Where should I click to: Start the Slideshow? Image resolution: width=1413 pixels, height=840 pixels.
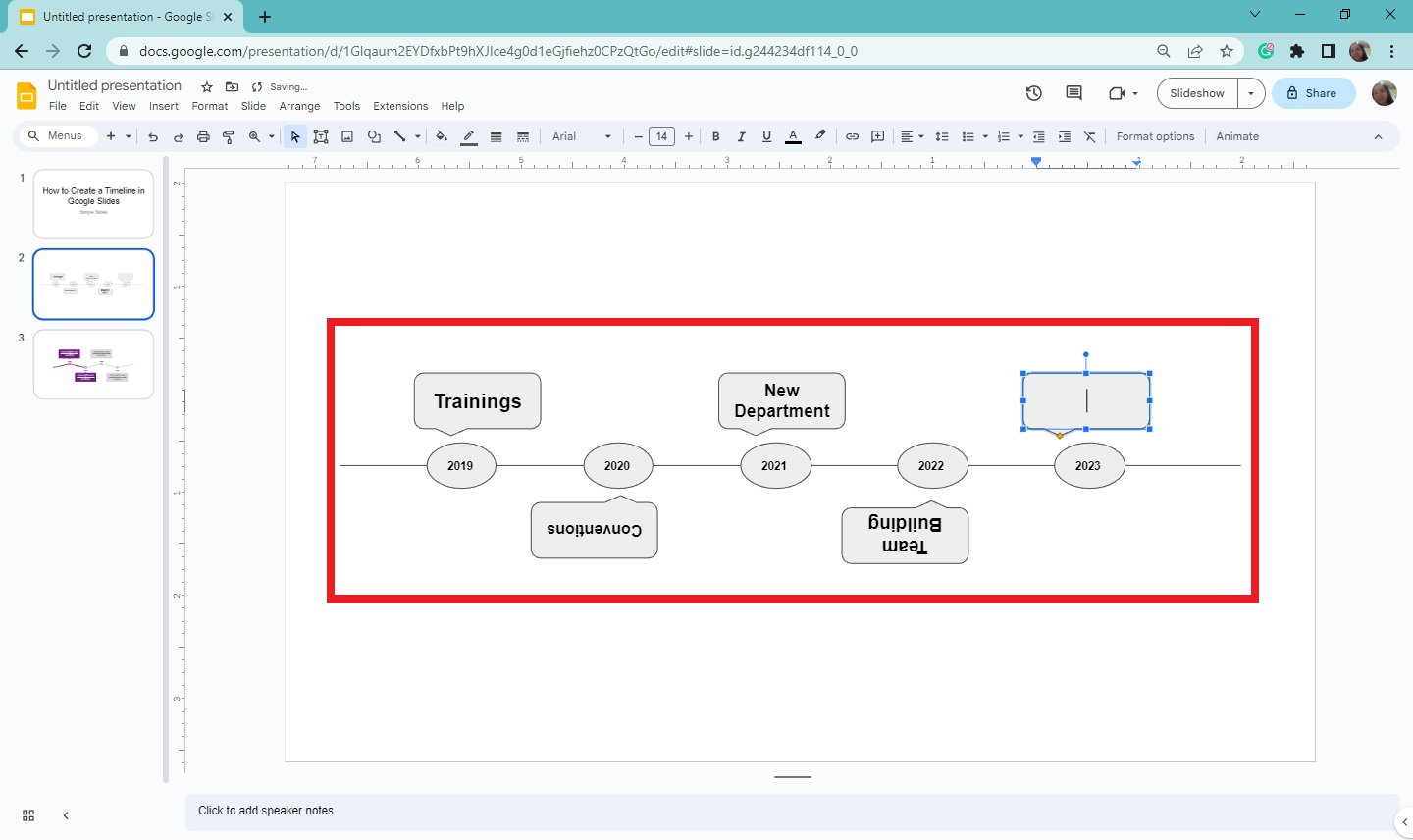tap(1197, 93)
